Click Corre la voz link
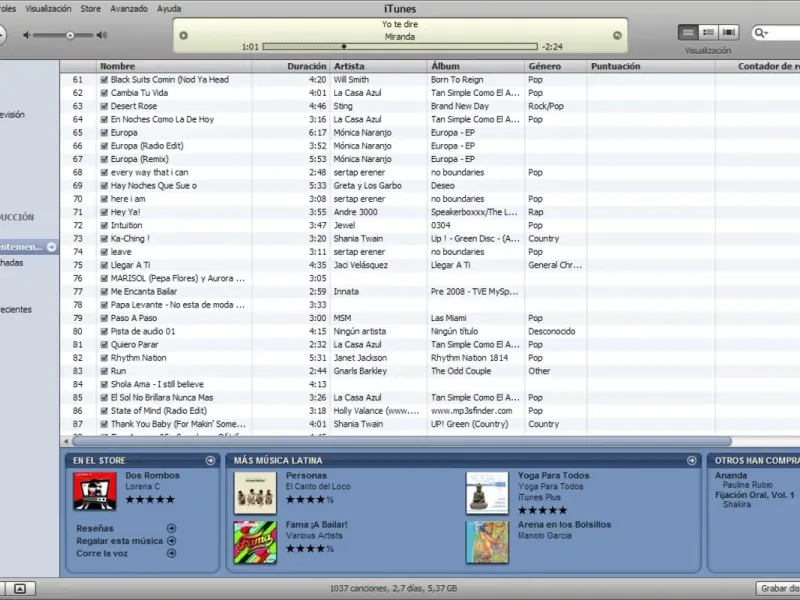This screenshot has width=800, height=600. [102, 554]
